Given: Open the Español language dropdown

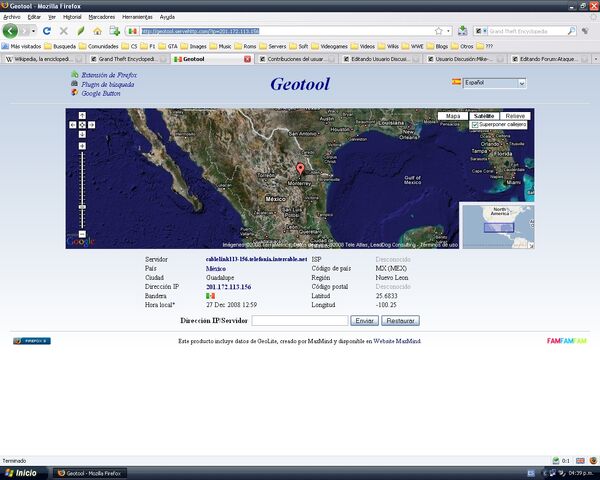Looking at the screenshot, I should click(x=494, y=83).
